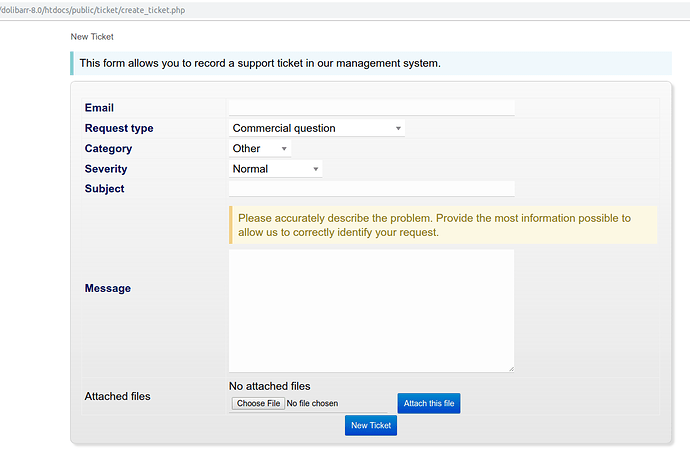Click the Message field label

(x=108, y=289)
